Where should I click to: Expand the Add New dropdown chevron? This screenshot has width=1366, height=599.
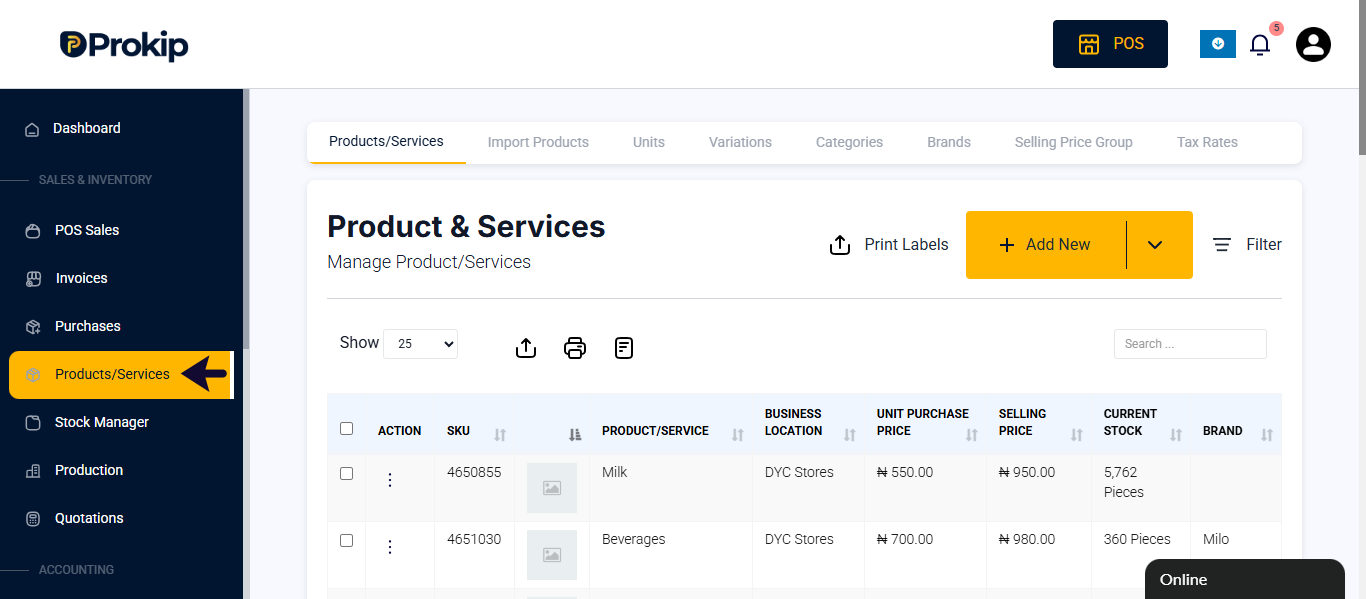click(x=1155, y=245)
